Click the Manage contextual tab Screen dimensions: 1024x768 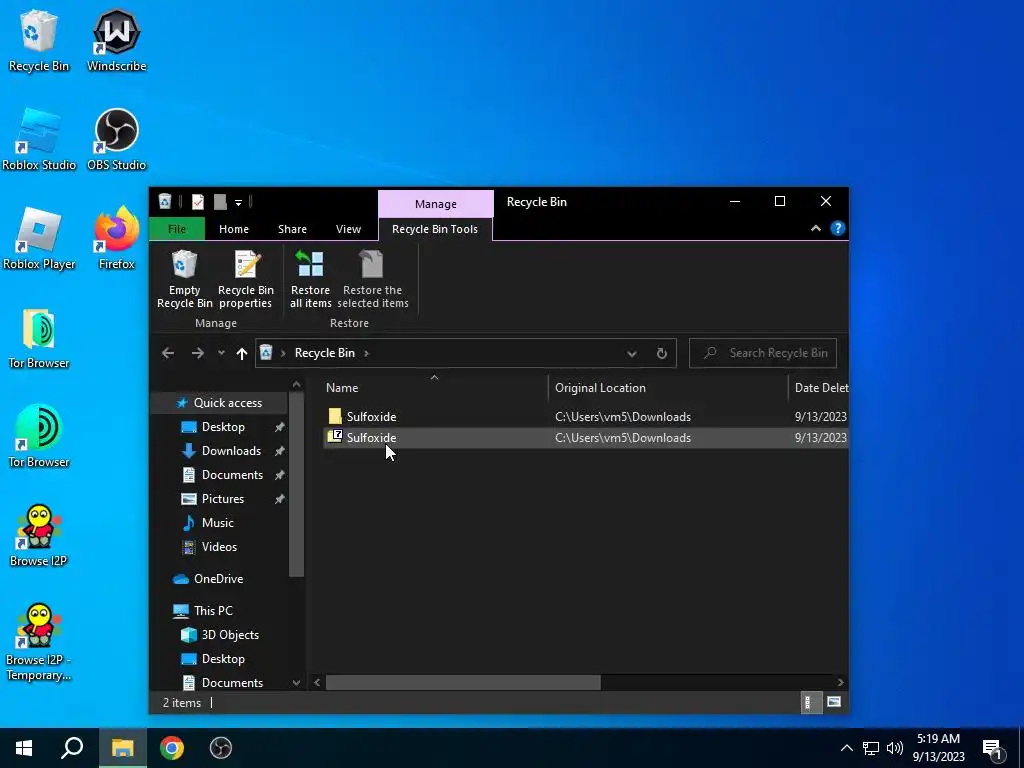(x=436, y=204)
